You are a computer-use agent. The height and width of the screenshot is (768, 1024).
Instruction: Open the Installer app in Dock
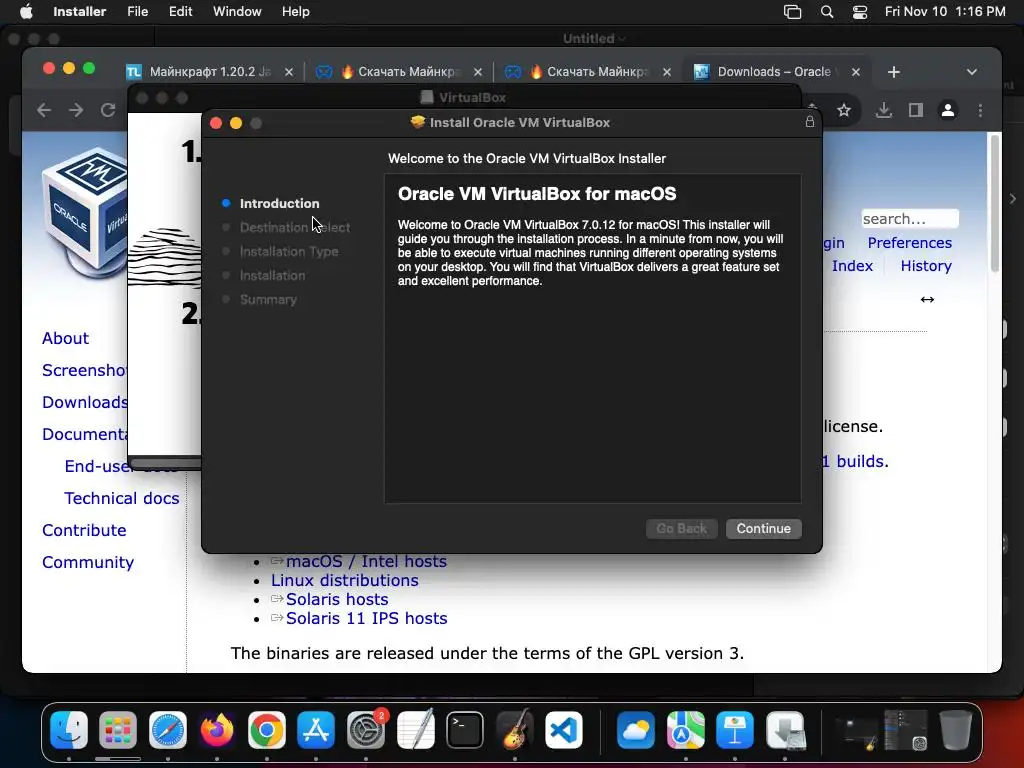(x=785, y=729)
